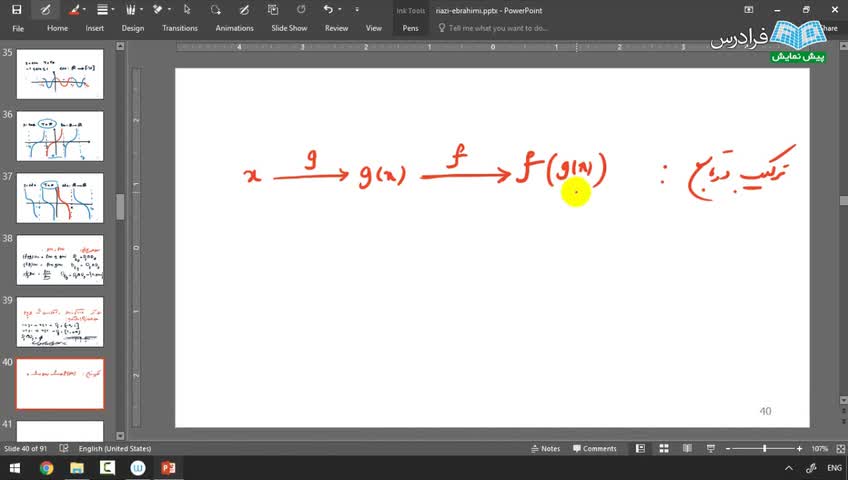Select the Eraser tool
This screenshot has width=848, height=480.
click(x=158, y=9)
